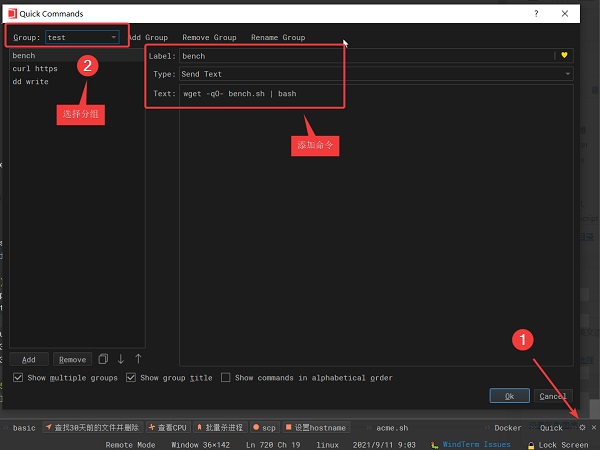Select the curl https command entry
This screenshot has height=450, width=600.
coord(35,69)
